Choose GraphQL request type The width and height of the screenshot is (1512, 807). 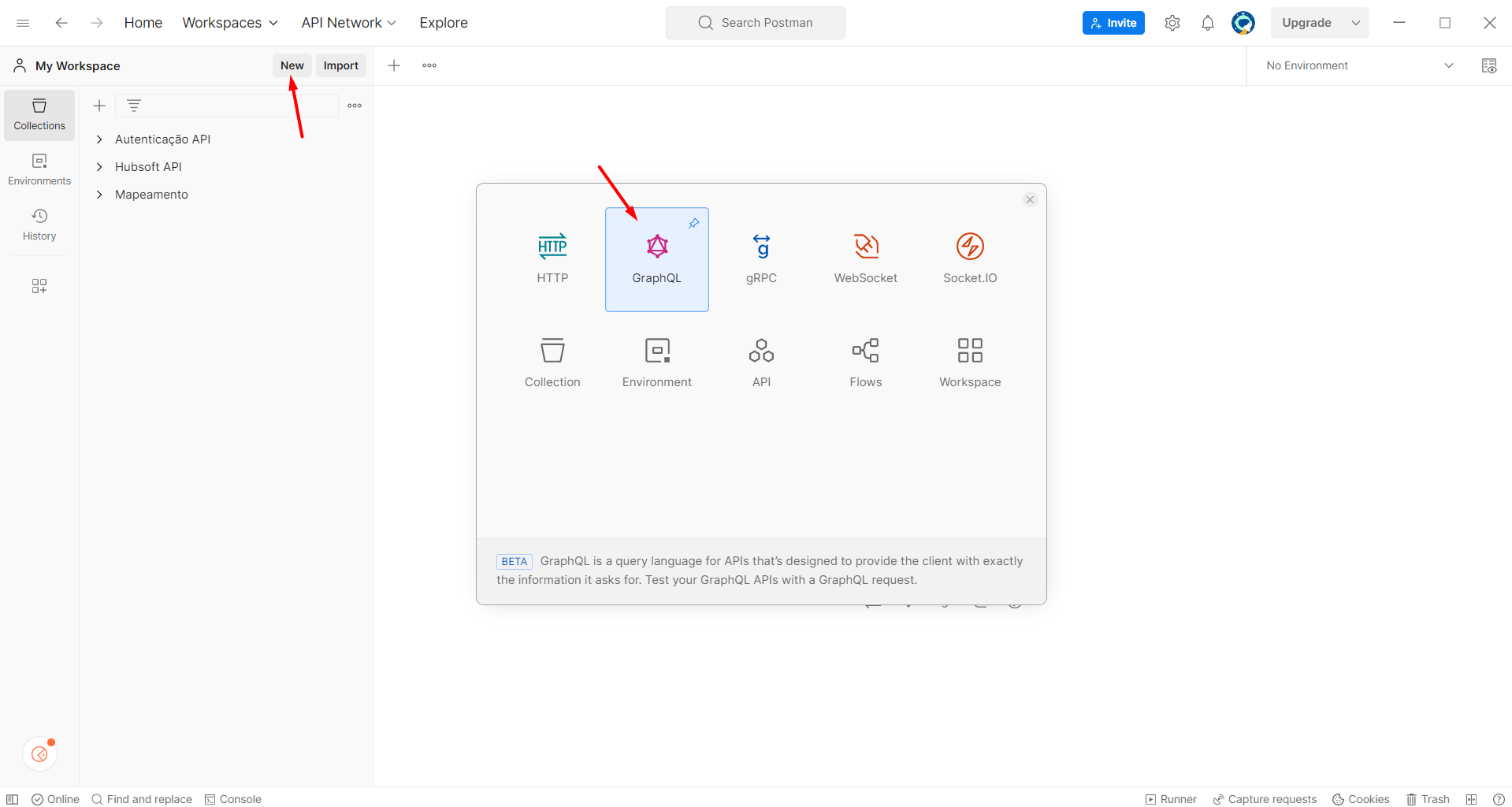(x=656, y=259)
